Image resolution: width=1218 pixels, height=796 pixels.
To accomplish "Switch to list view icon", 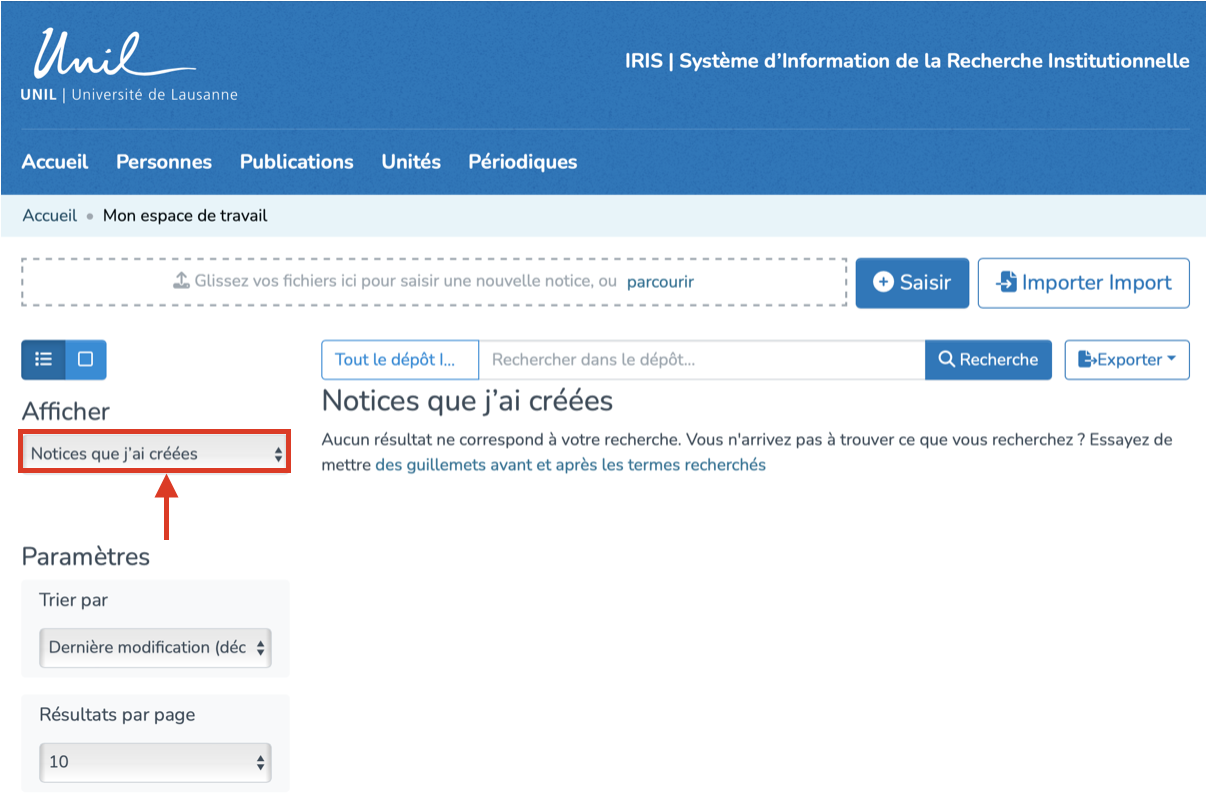I will click(43, 359).
